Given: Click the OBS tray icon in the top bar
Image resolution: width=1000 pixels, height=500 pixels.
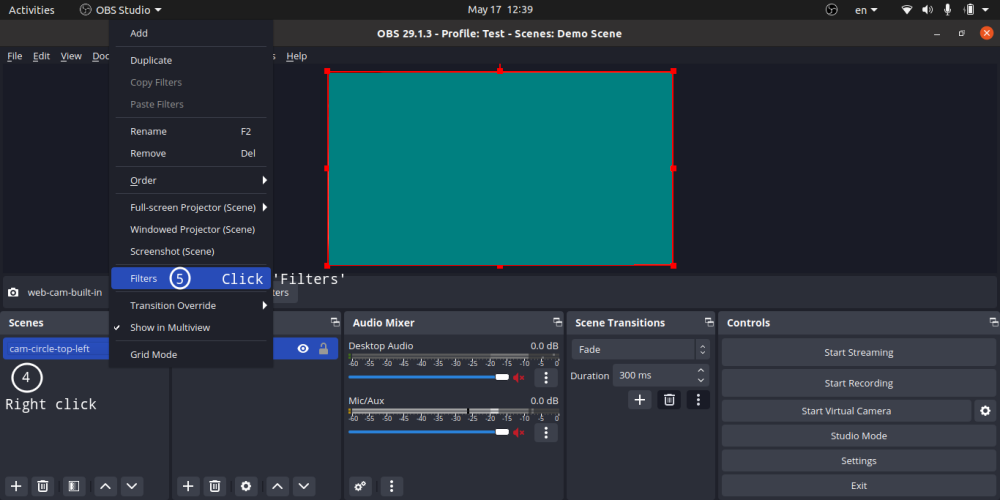Looking at the screenshot, I should (x=831, y=10).
